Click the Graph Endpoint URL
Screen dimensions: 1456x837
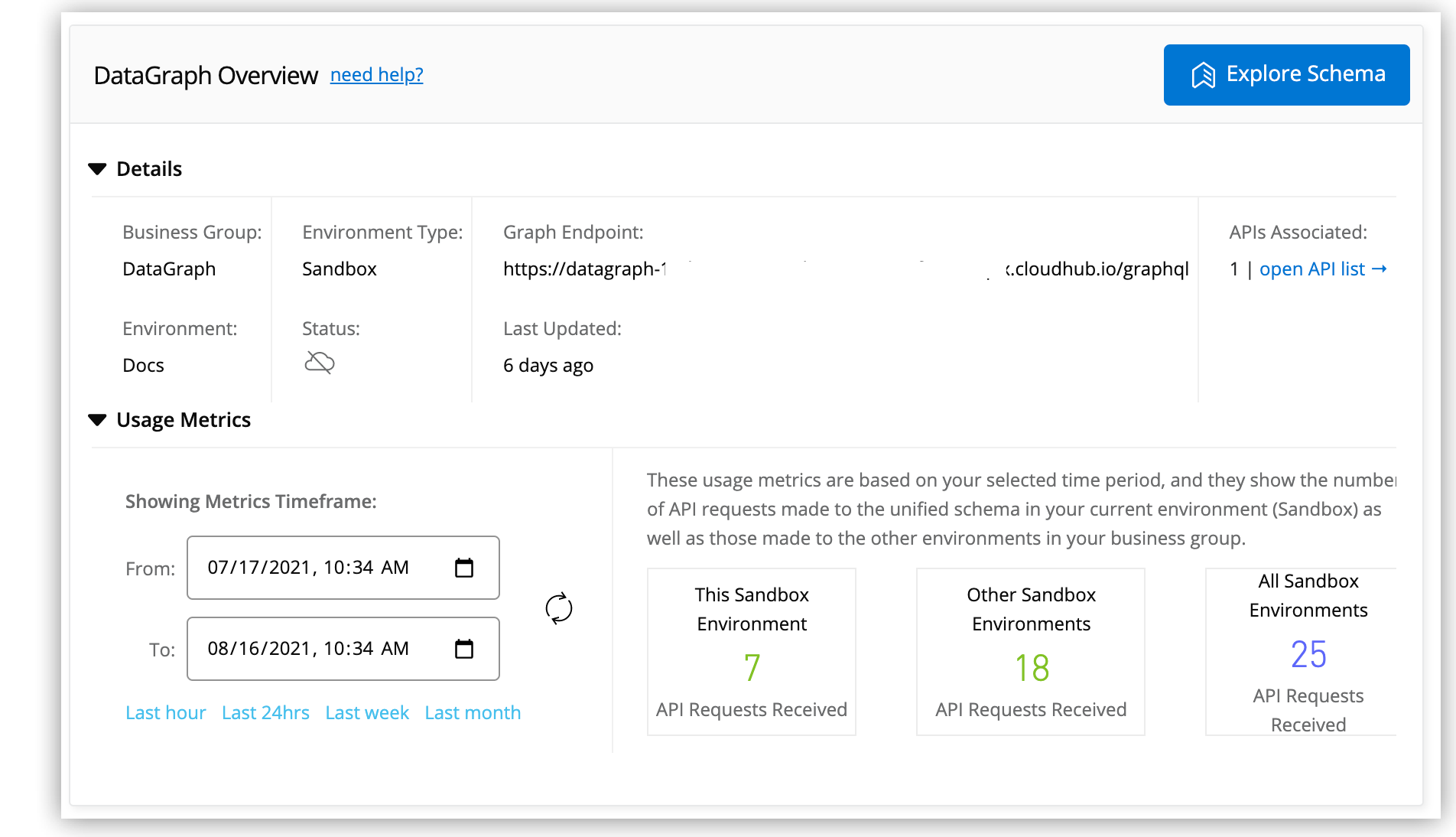point(841,269)
